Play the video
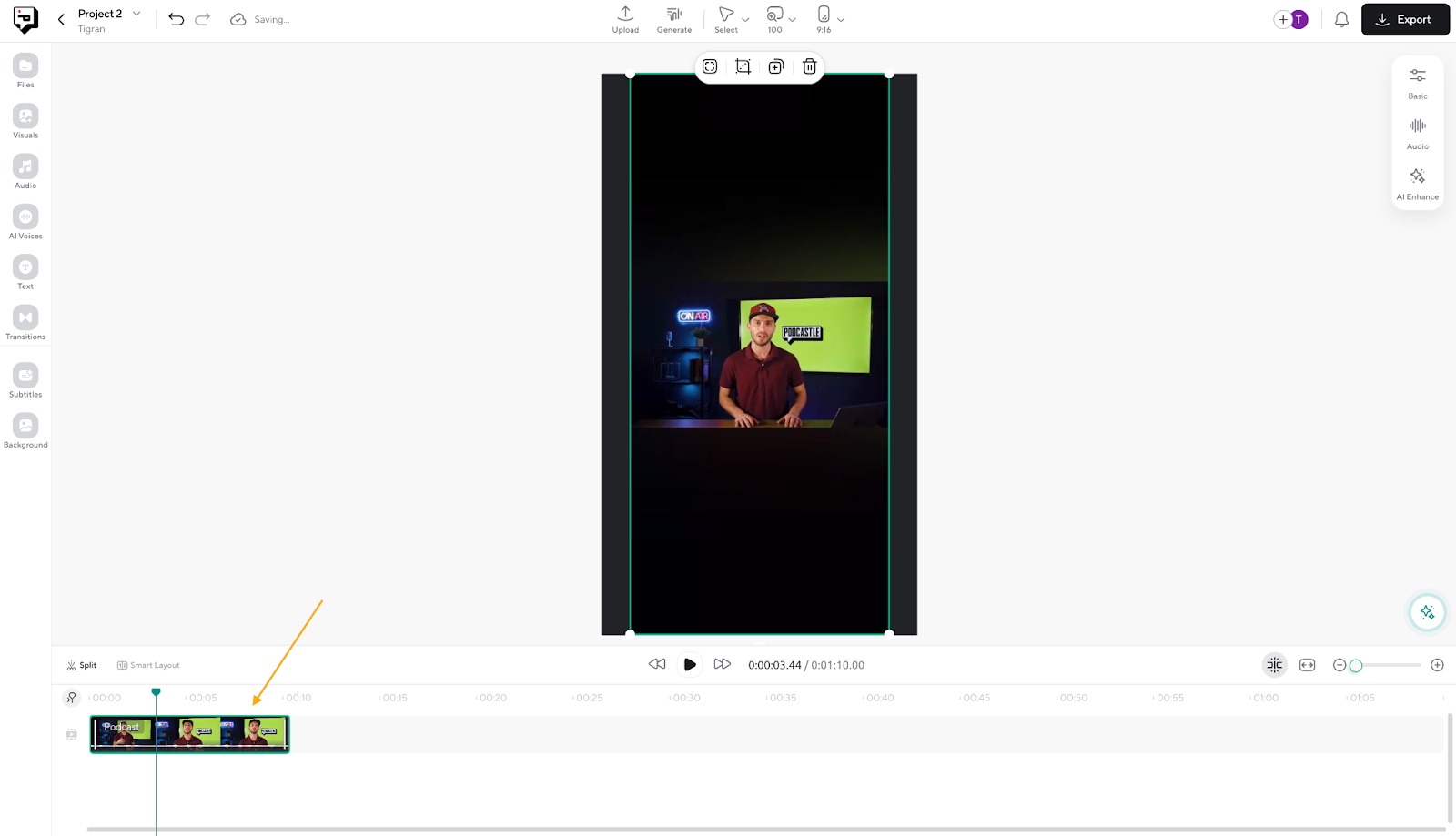This screenshot has width=1456, height=836. [x=690, y=665]
